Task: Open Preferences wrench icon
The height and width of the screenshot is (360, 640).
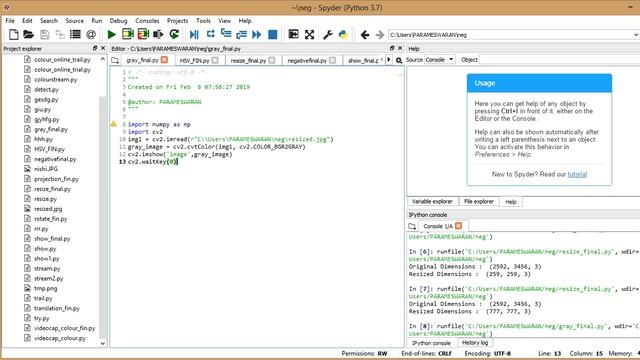Action: pos(328,35)
